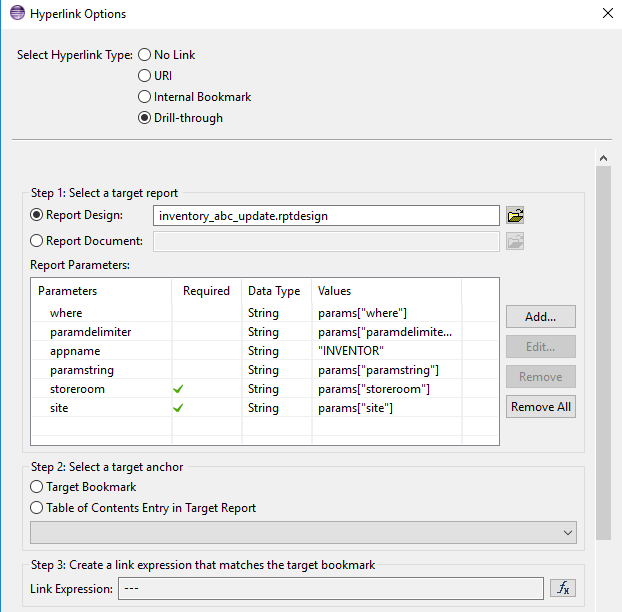Screen dimensions: 622x612
Task: Select the 'where' parameter row
Action: tap(265, 313)
